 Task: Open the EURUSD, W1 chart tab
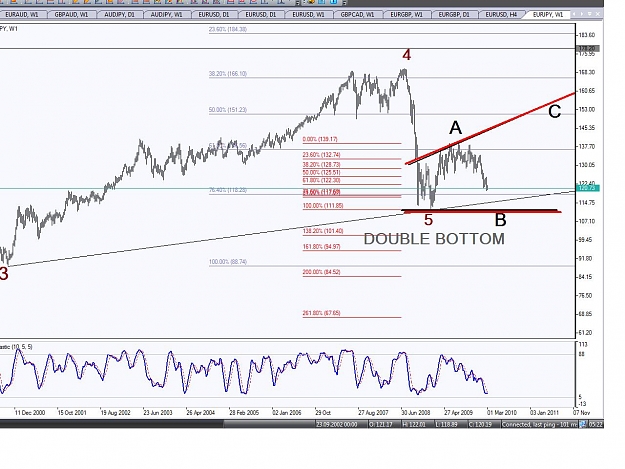click(x=308, y=15)
